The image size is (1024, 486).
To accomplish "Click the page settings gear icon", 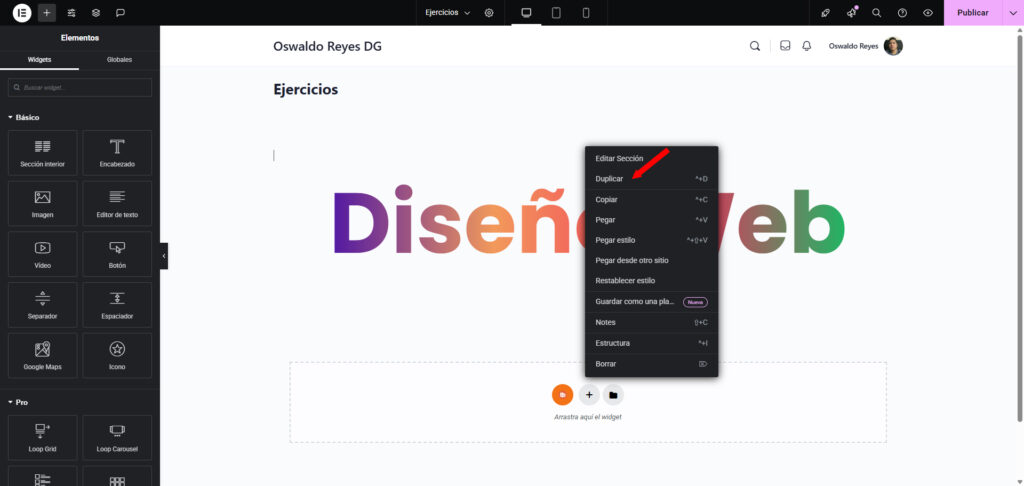I will 489,13.
